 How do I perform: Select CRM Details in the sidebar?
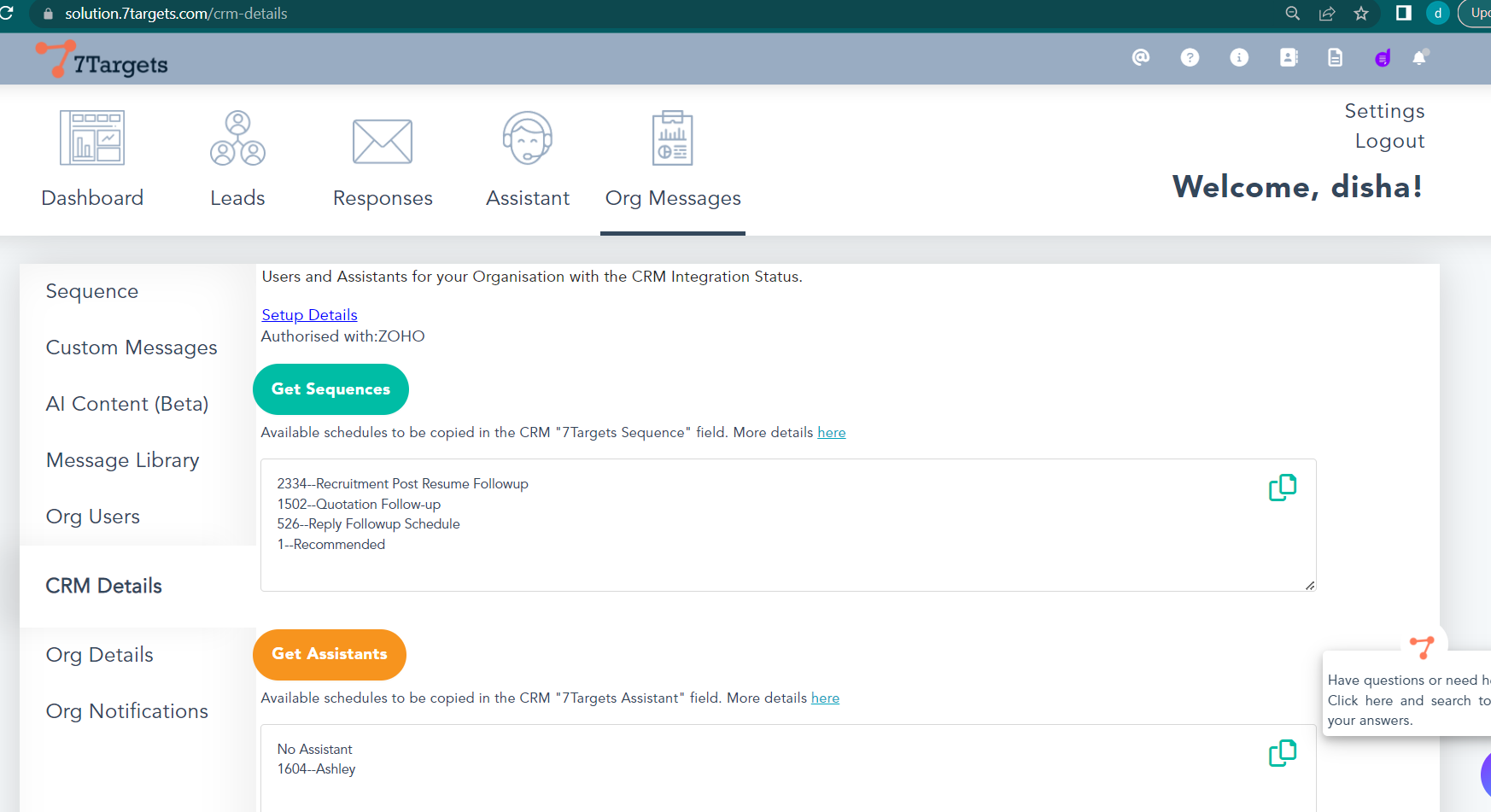click(103, 586)
